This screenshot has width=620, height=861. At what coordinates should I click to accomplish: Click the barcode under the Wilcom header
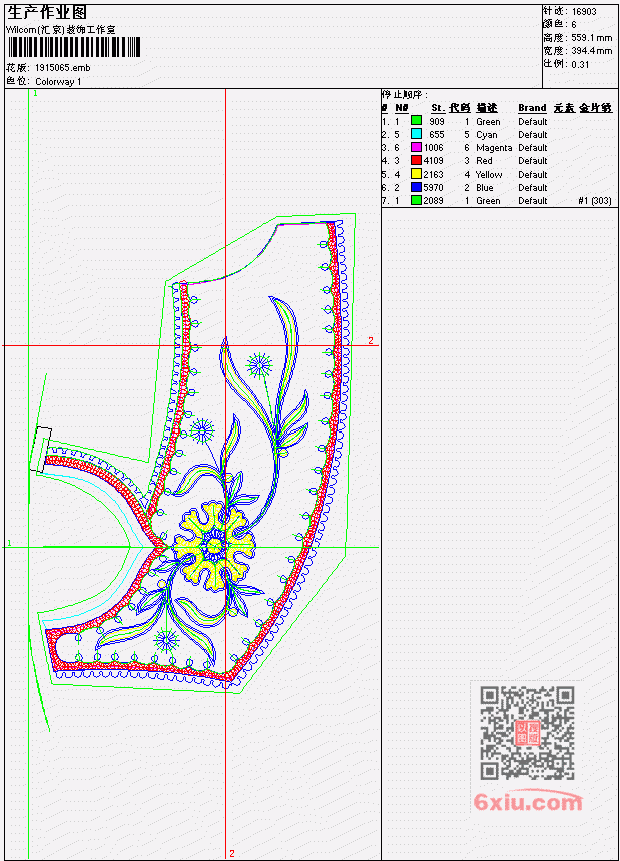pos(75,47)
